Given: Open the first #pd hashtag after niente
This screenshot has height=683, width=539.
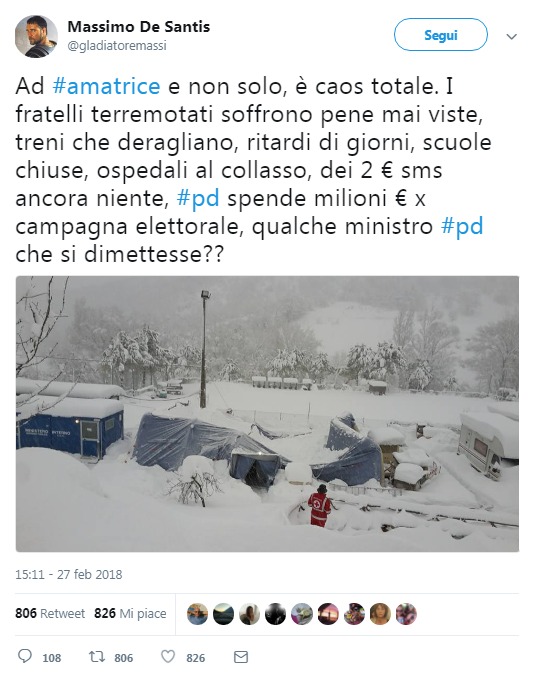Looking at the screenshot, I should tap(198, 198).
